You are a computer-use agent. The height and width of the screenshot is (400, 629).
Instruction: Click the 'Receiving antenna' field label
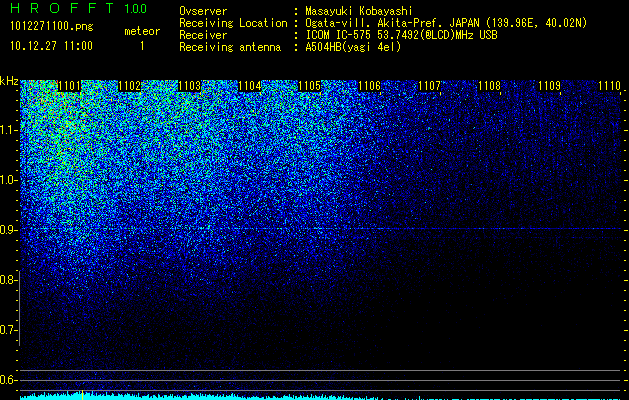(x=230, y=47)
